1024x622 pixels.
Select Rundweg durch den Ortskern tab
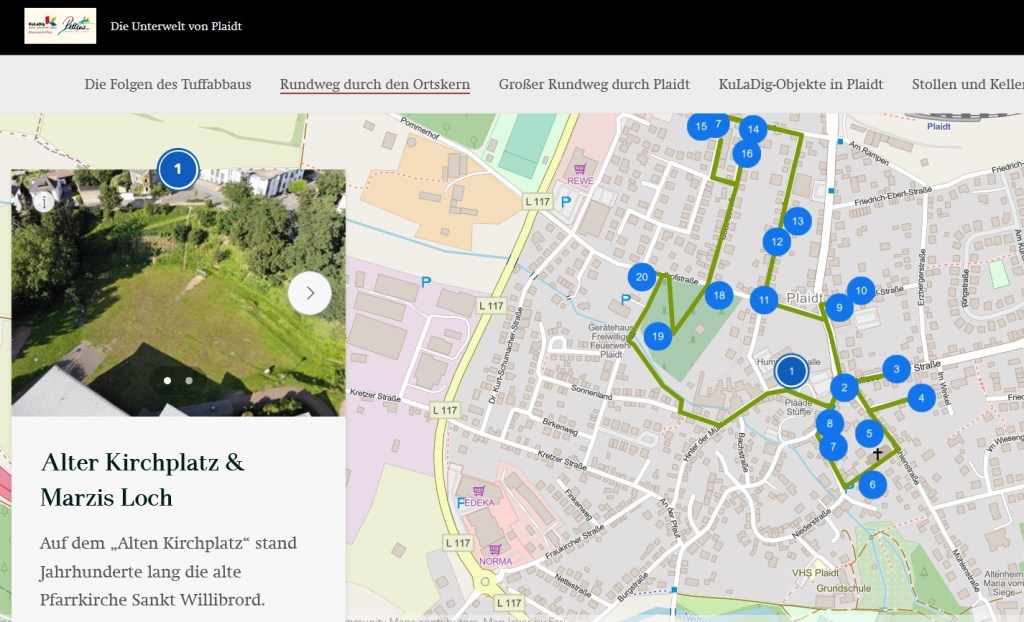pyautogui.click(x=375, y=84)
